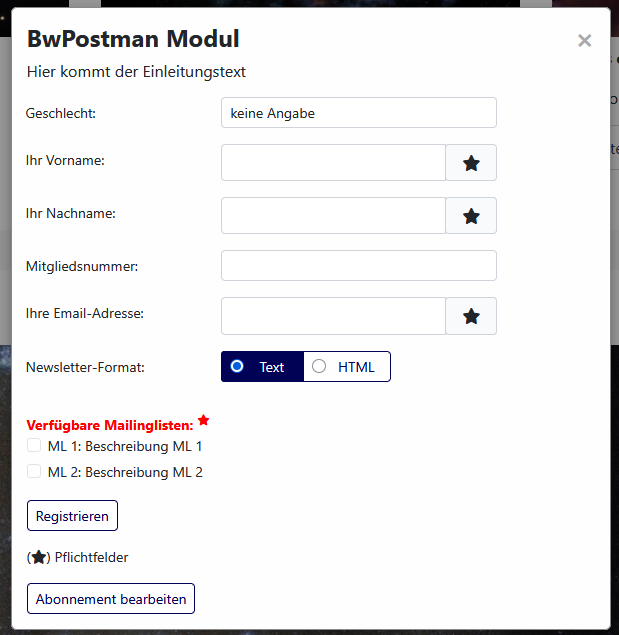Focus the Ihr Vorname input field
The image size is (619, 635).
click(333, 163)
